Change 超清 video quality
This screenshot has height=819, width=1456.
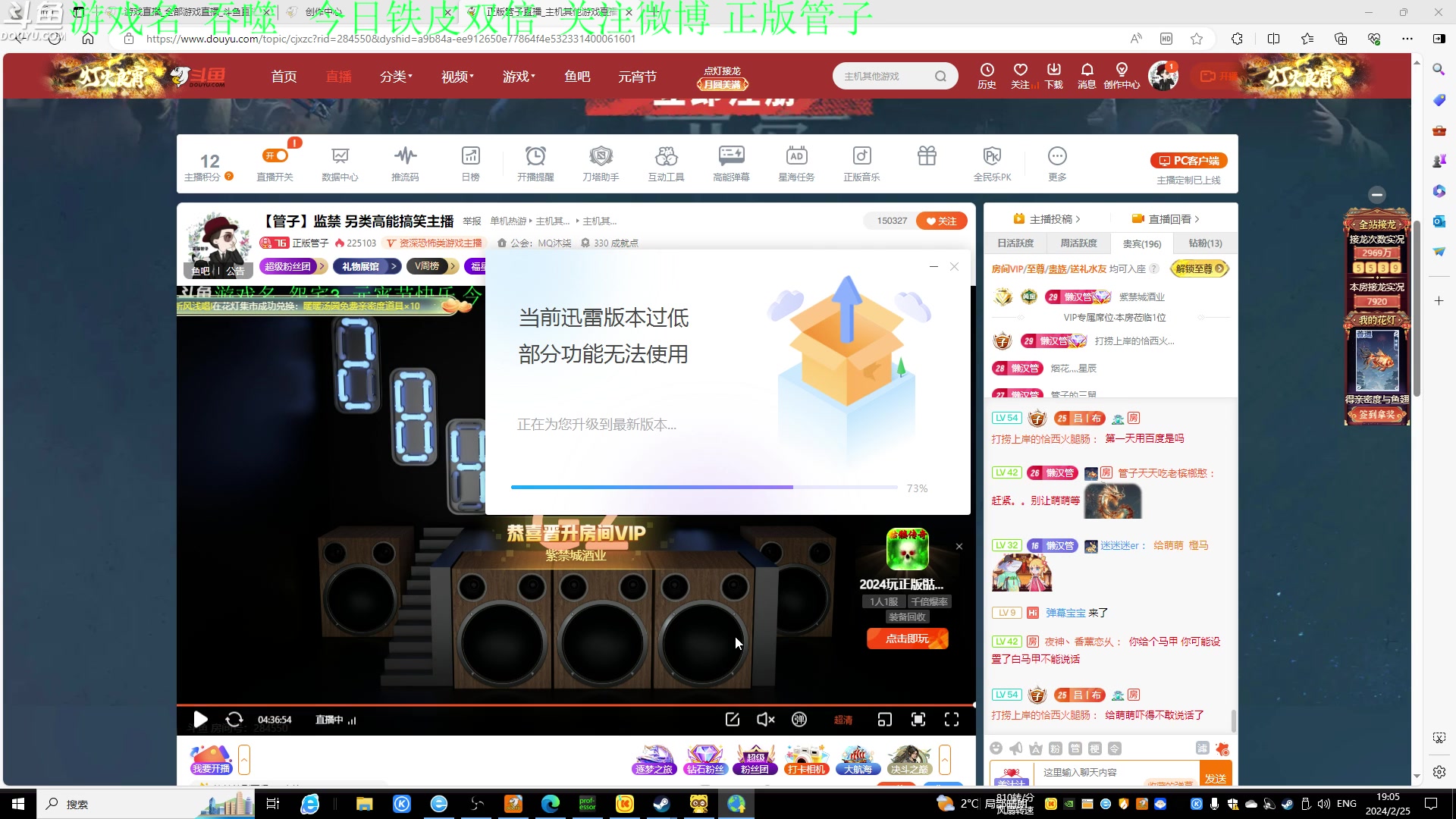[843, 720]
